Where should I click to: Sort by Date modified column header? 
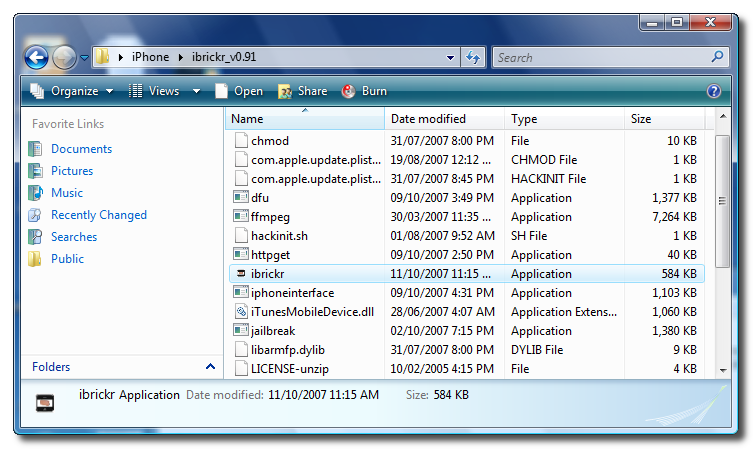tap(428, 119)
